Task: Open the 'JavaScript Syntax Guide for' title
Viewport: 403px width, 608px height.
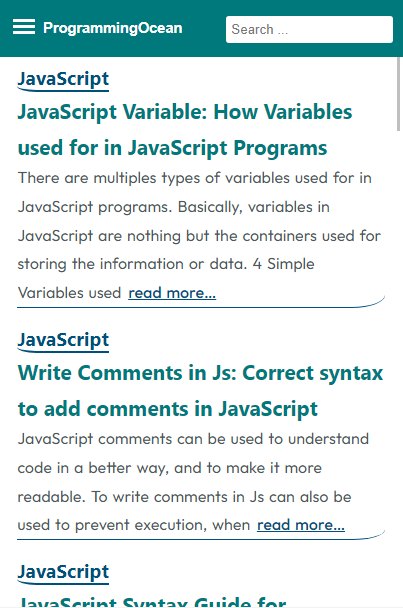Action: point(152,602)
